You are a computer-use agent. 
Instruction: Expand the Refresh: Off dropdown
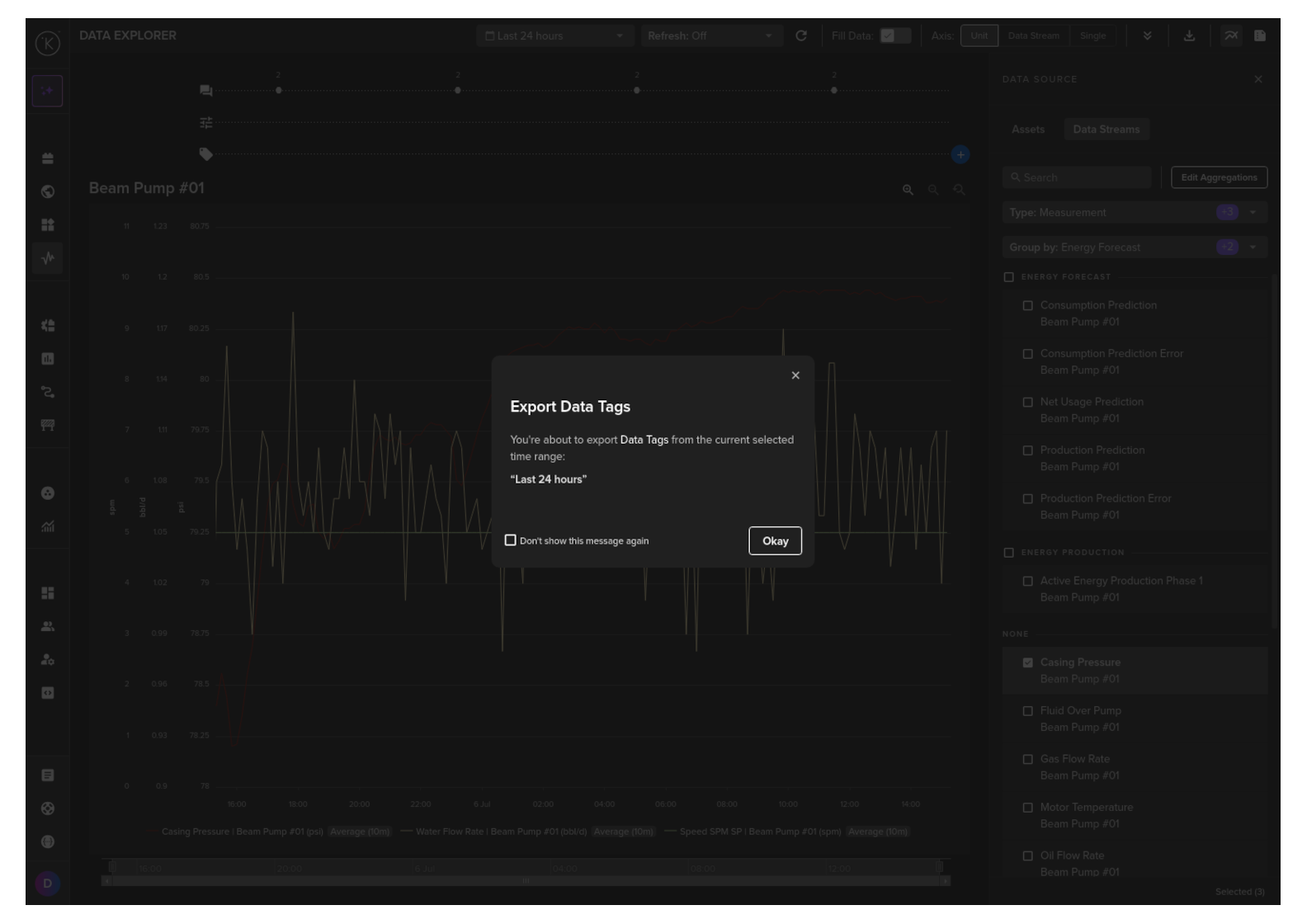tap(710, 36)
